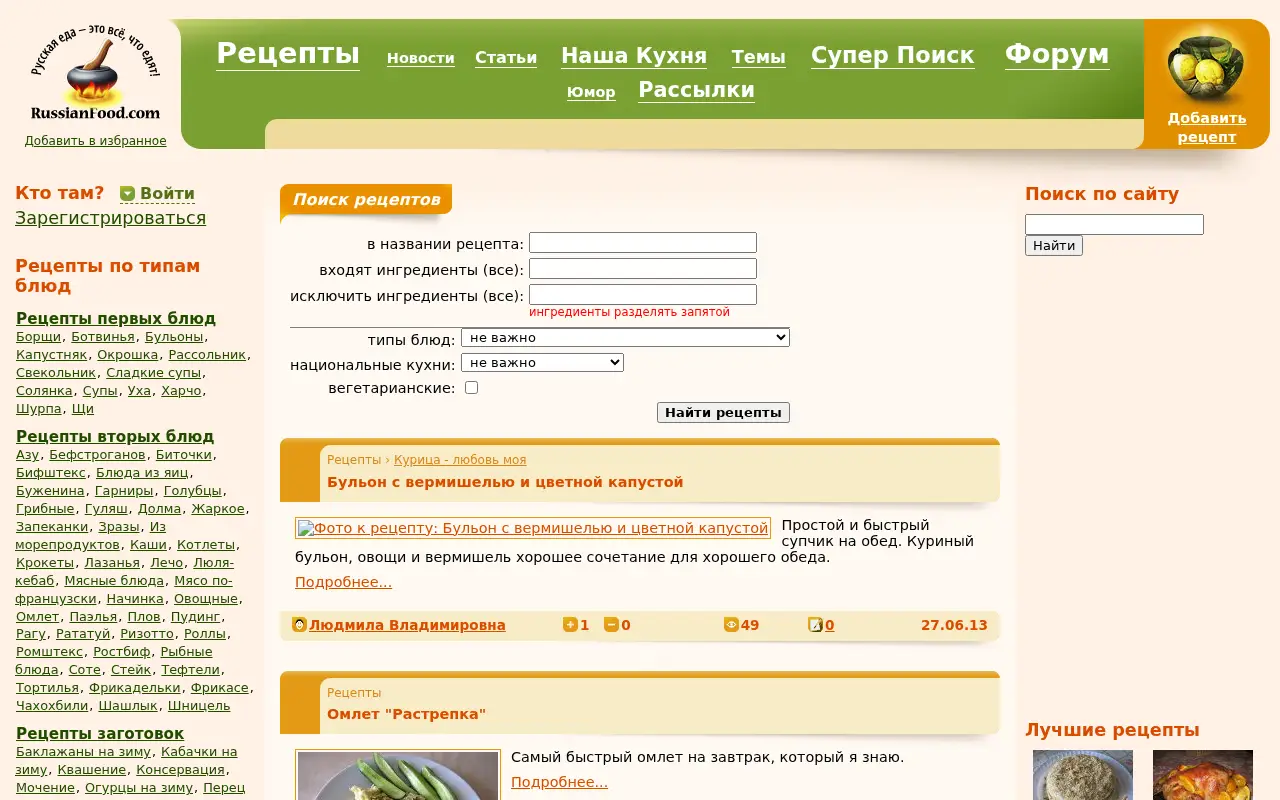Click the views eye icon
The height and width of the screenshot is (800, 1280).
click(731, 625)
